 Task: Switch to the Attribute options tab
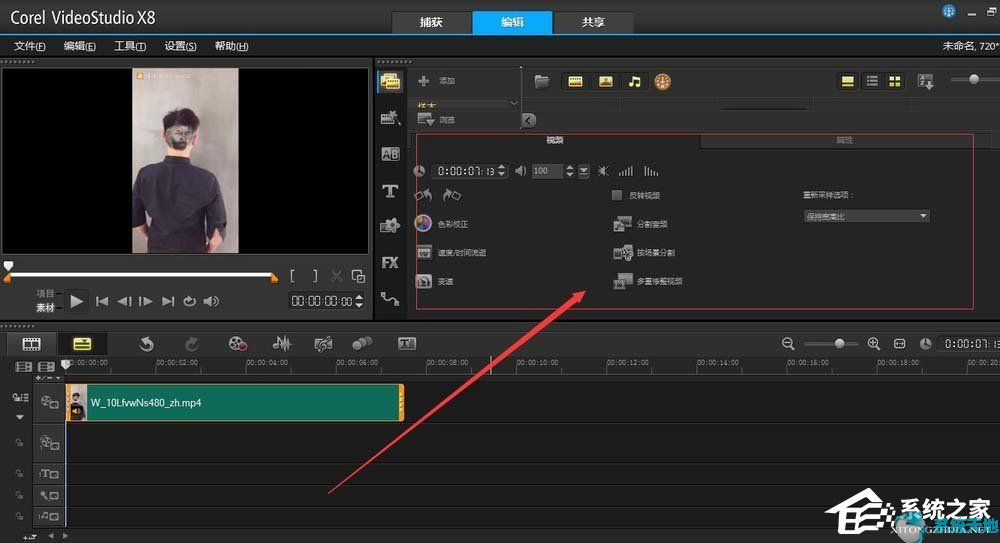tap(844, 140)
